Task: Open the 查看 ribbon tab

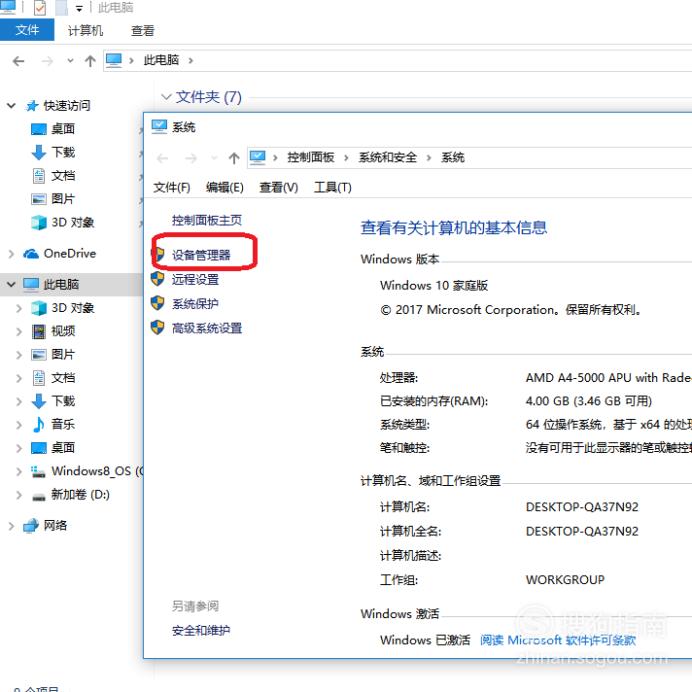Action: tap(143, 30)
